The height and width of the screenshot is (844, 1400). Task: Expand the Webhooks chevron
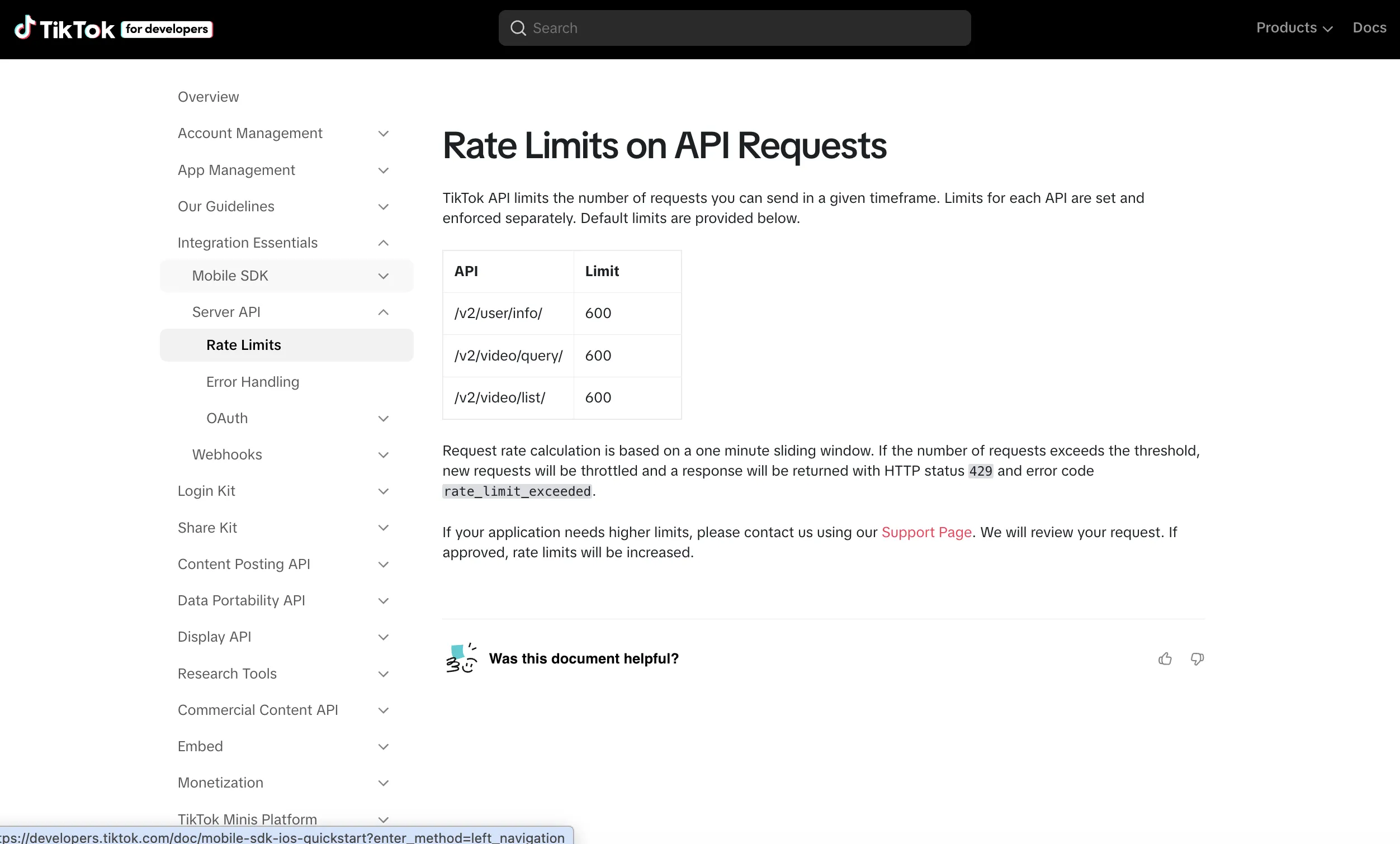[x=384, y=455]
